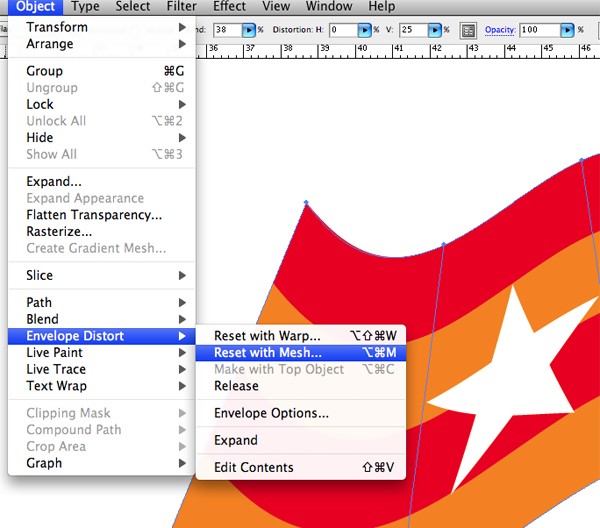Choose Release in Envelope submenu

pos(301,386)
